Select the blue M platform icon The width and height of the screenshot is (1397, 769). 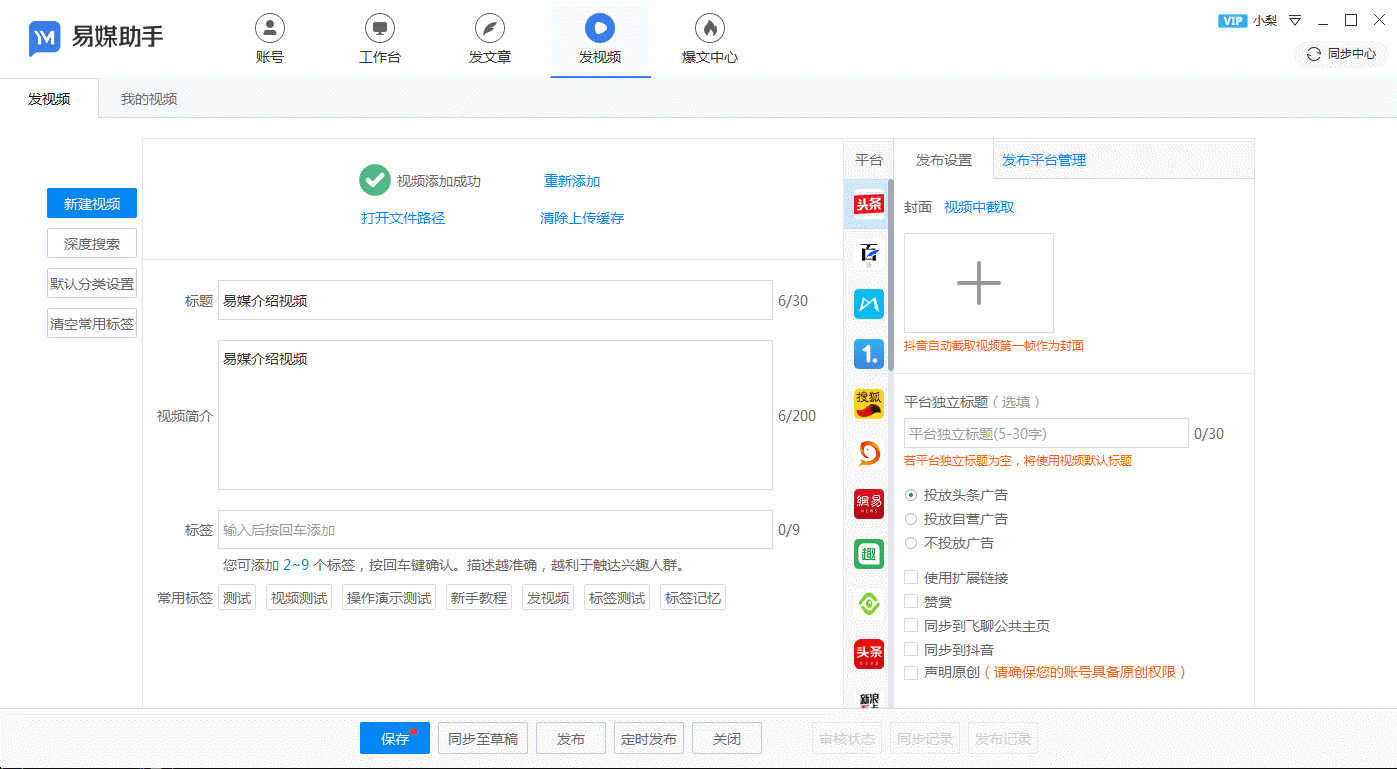tap(869, 303)
